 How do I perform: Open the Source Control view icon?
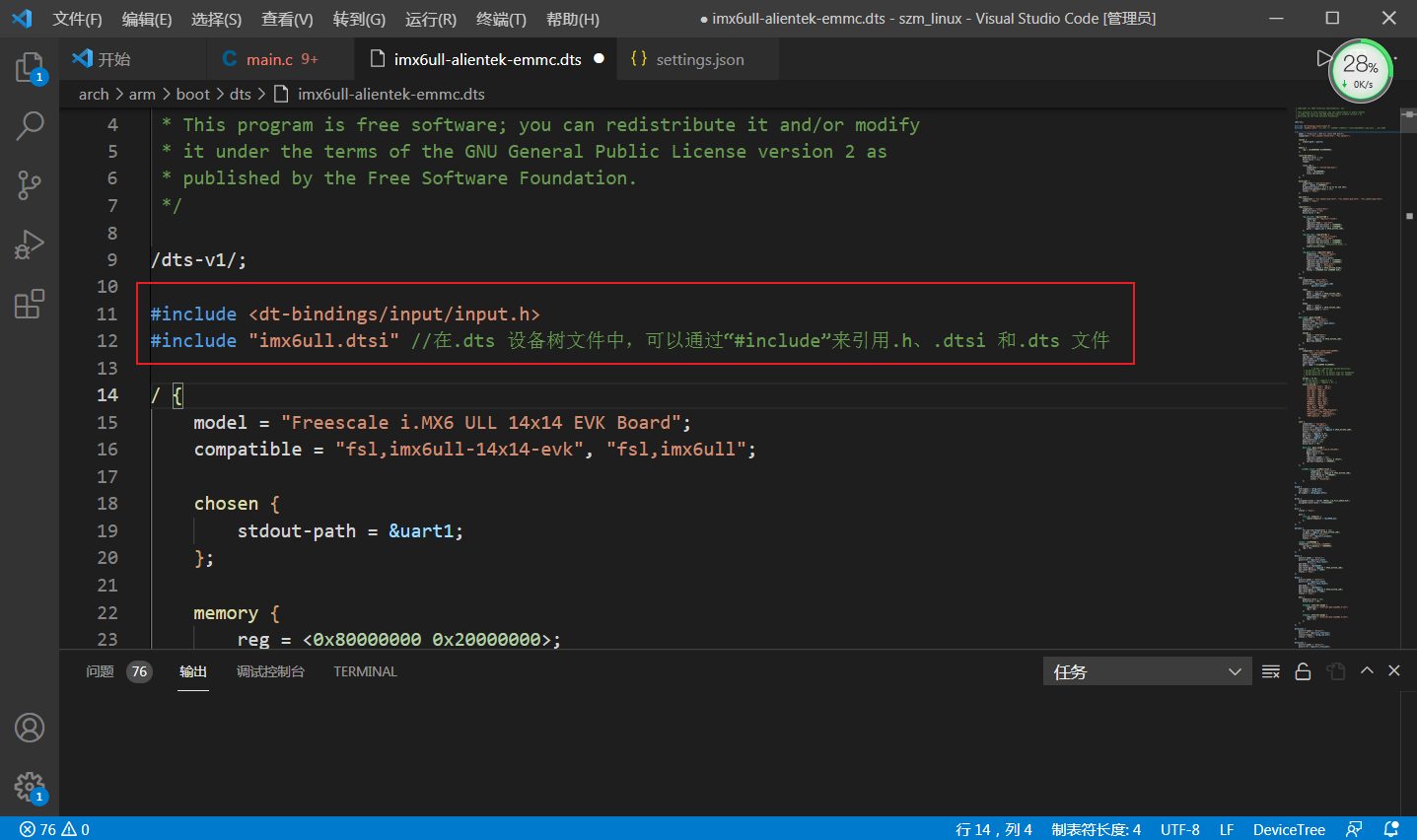point(30,184)
